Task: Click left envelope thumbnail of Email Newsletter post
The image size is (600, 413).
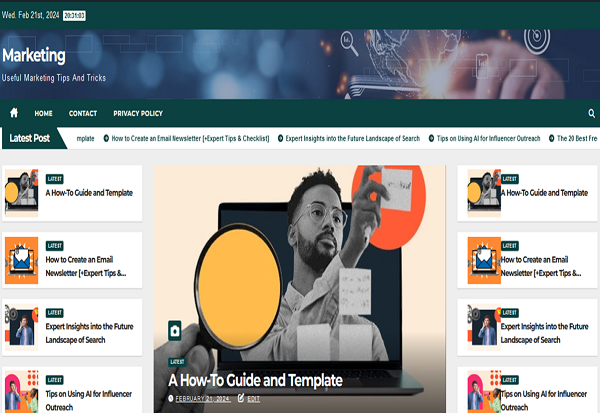Action: (x=21, y=260)
